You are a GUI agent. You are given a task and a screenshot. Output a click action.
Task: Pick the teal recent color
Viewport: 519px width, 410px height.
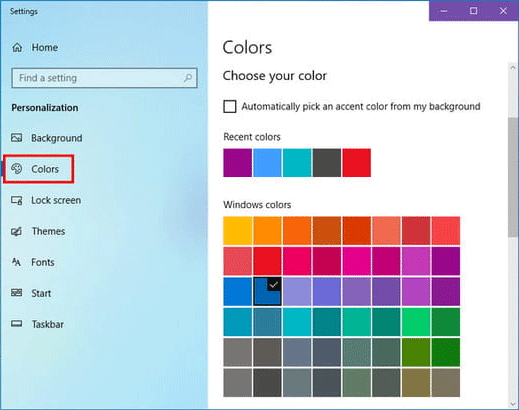tap(297, 163)
